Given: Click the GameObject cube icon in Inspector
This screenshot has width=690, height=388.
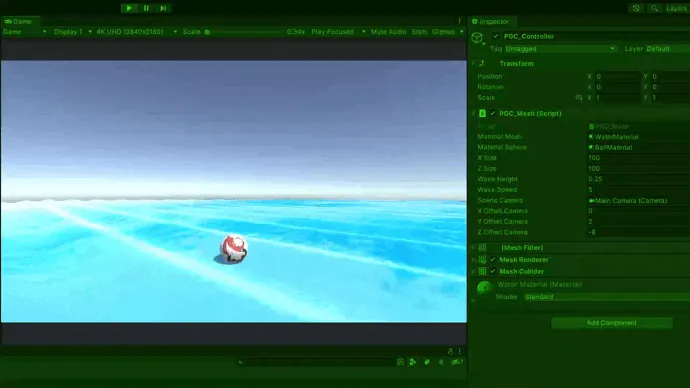Looking at the screenshot, I should coord(477,38).
